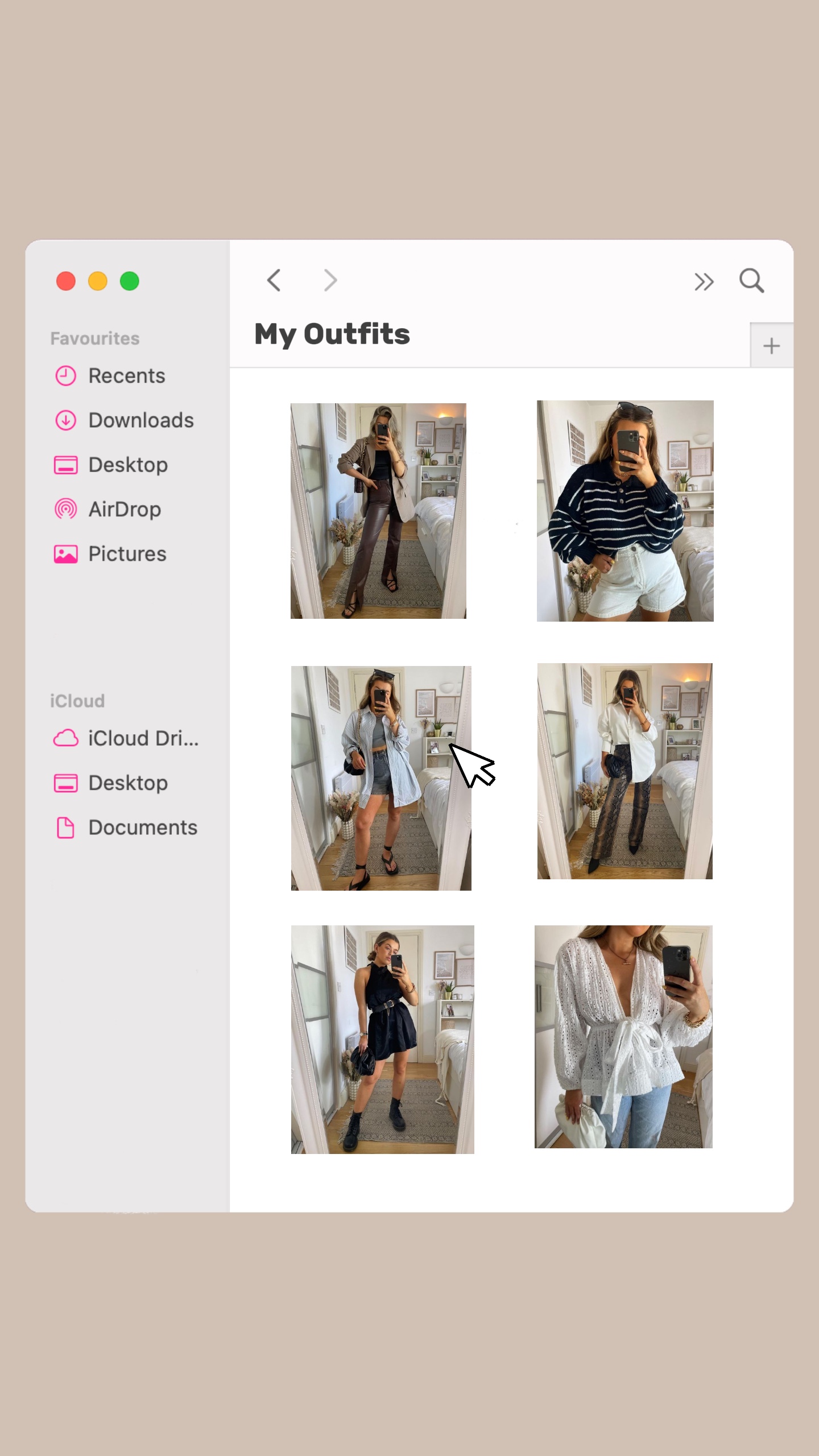Add a new tab with plus button

[x=771, y=346]
